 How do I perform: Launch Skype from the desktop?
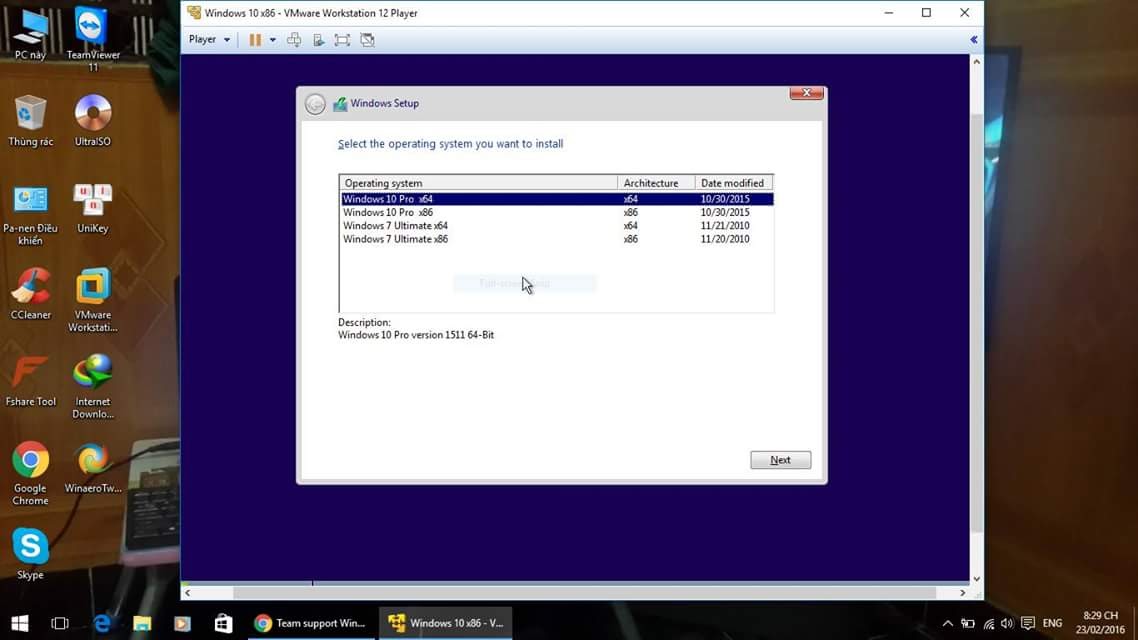coord(30,554)
